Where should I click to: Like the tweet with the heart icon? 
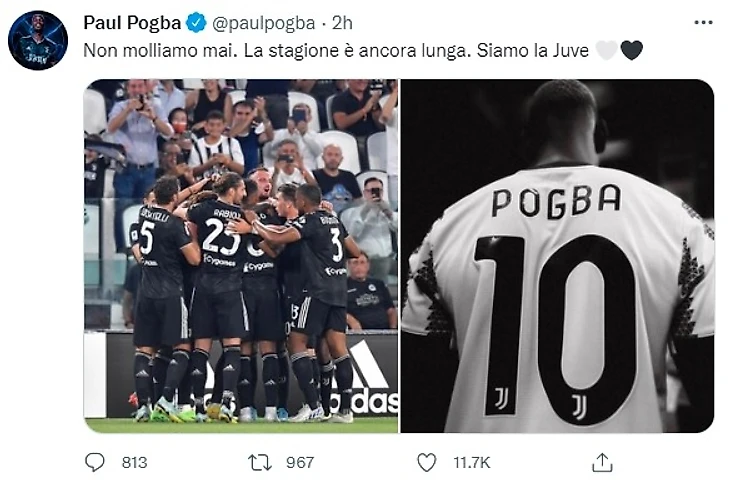[427, 462]
